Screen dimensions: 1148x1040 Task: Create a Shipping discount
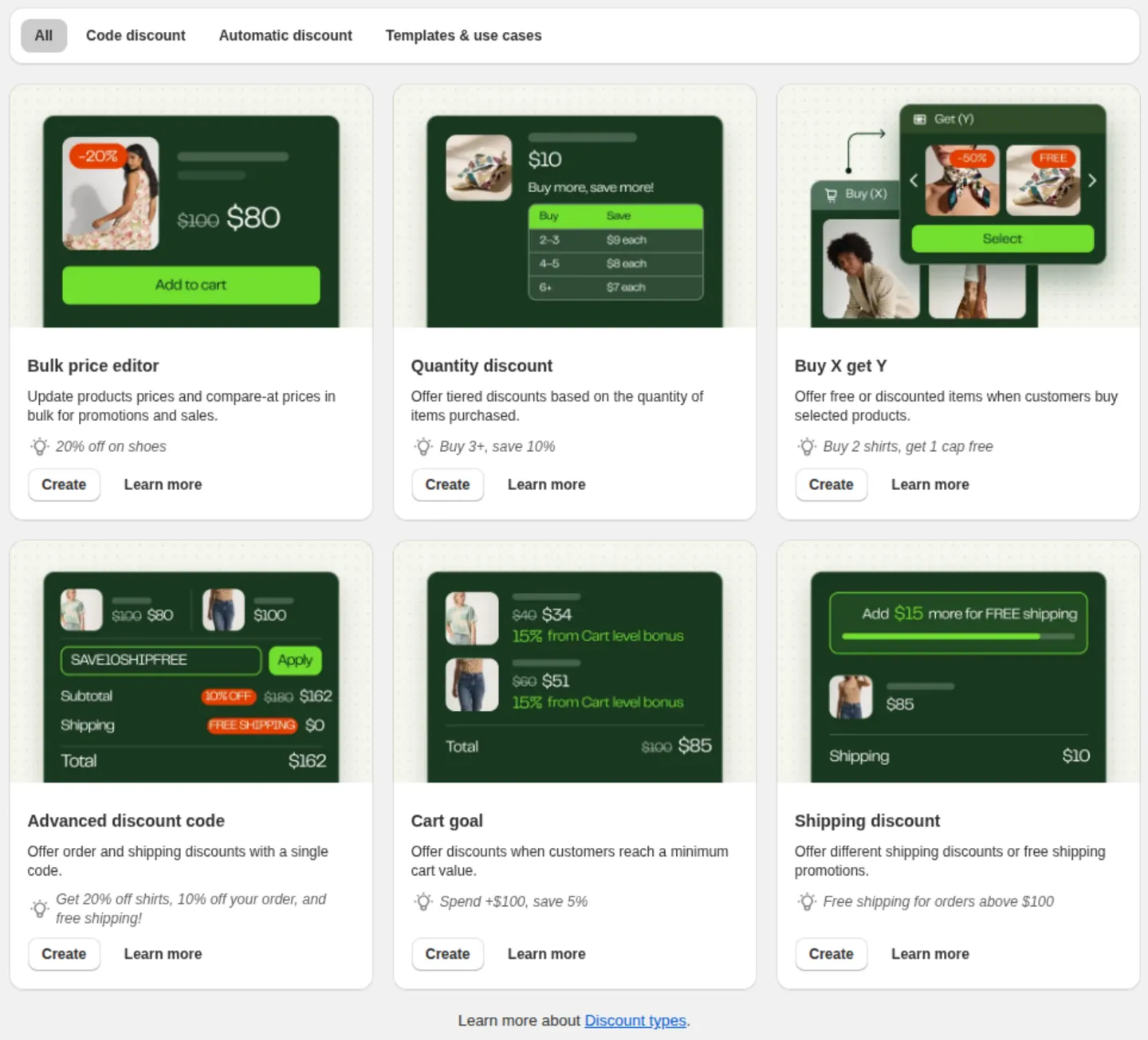[x=831, y=954]
